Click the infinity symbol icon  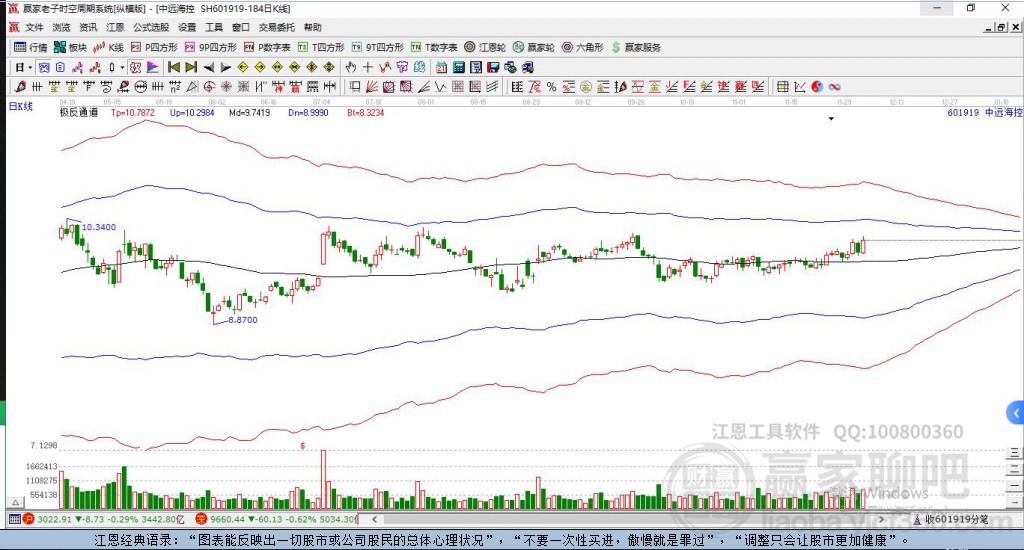[x=834, y=87]
